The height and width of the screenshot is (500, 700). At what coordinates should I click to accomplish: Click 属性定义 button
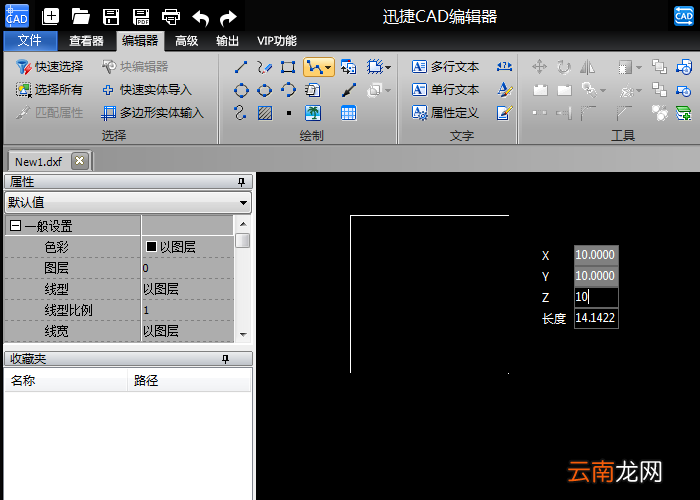pyautogui.click(x=445, y=113)
